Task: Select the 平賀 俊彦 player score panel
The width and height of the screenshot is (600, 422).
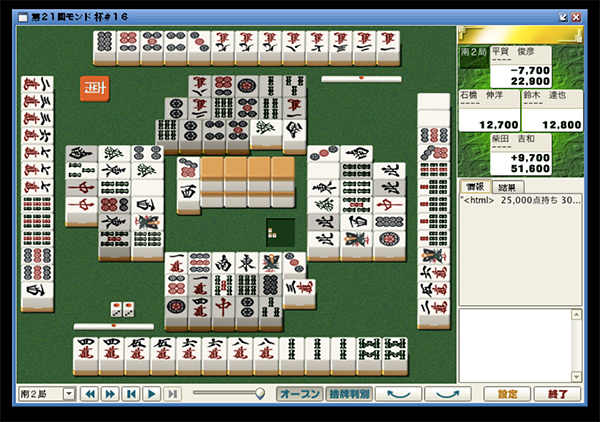Action: pyautogui.click(x=521, y=67)
